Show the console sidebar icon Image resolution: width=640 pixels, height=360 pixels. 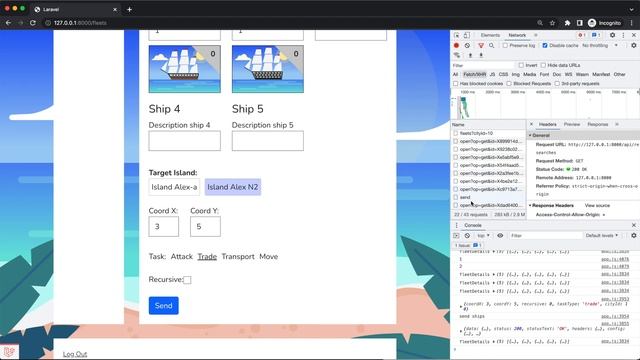pyautogui.click(x=456, y=236)
